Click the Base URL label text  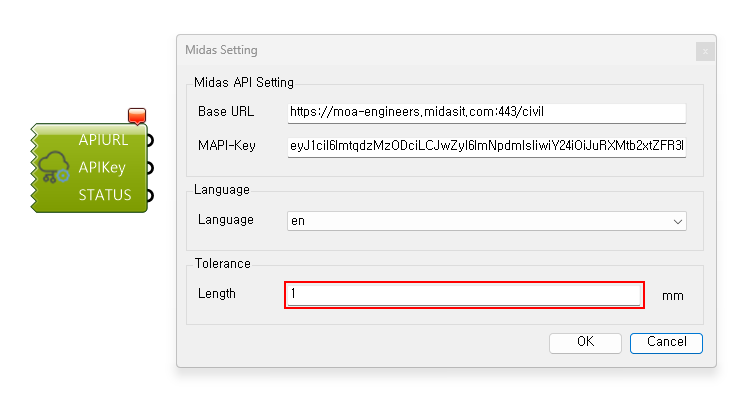[x=226, y=111]
